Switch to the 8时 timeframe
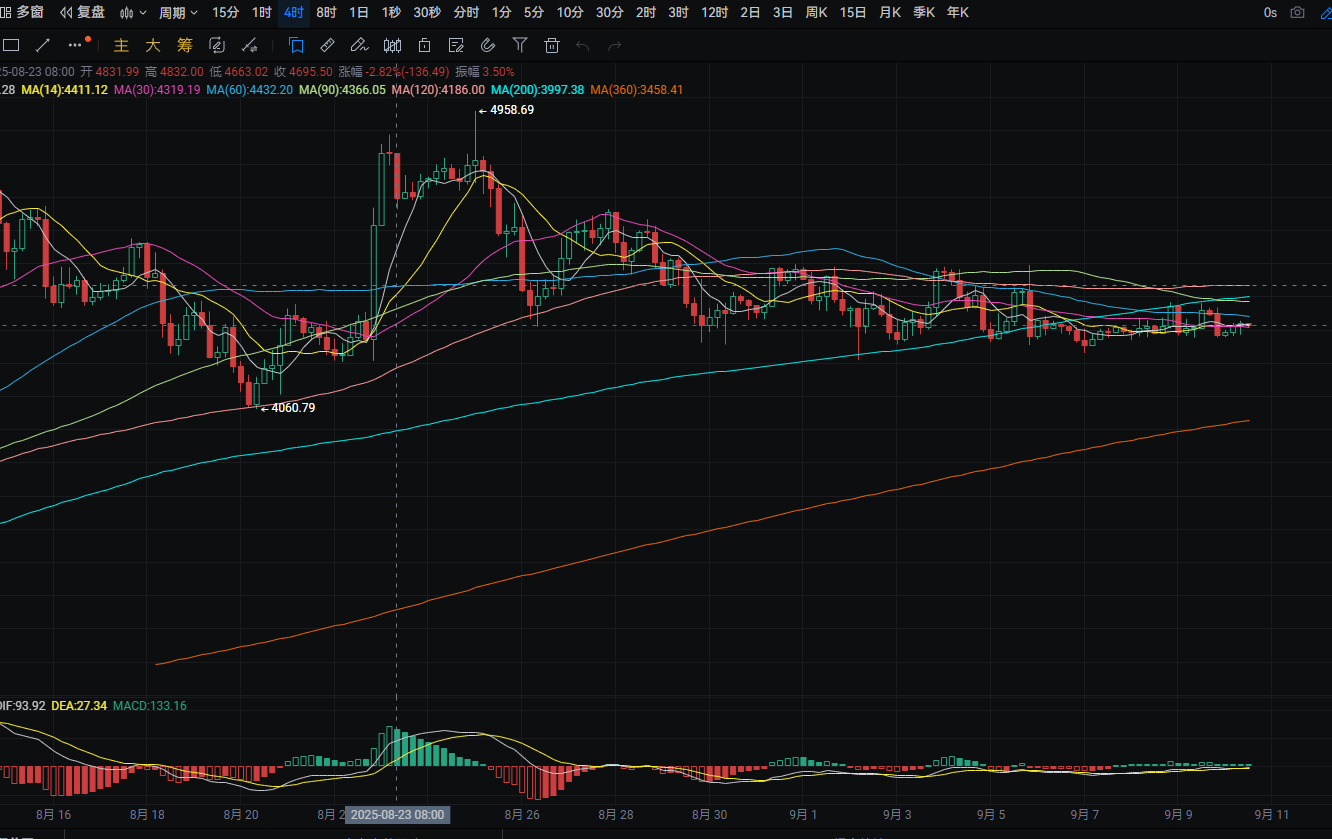The width and height of the screenshot is (1332, 839). coord(326,13)
